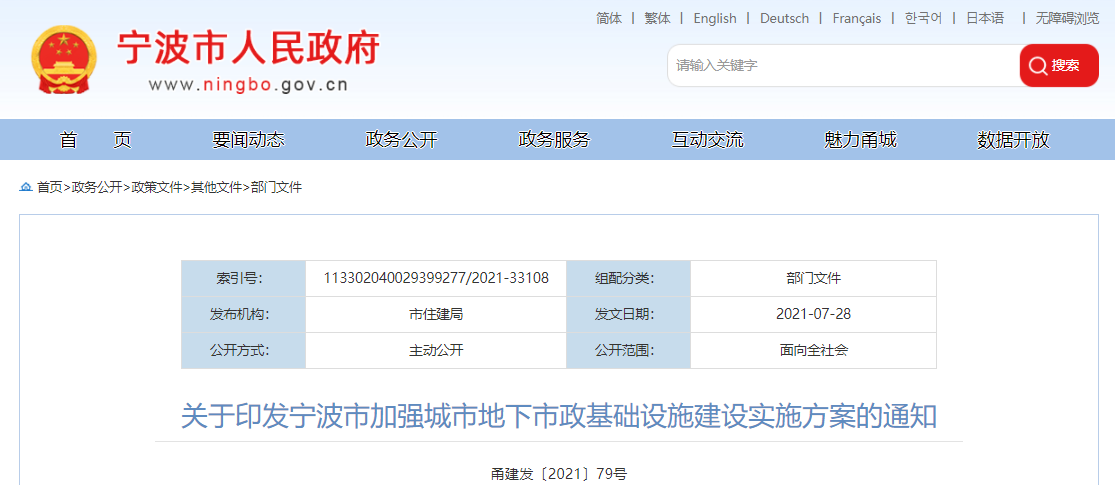1115x485 pixels.
Task: Click the 索引号 label cell
Action: pyautogui.click(x=243, y=278)
